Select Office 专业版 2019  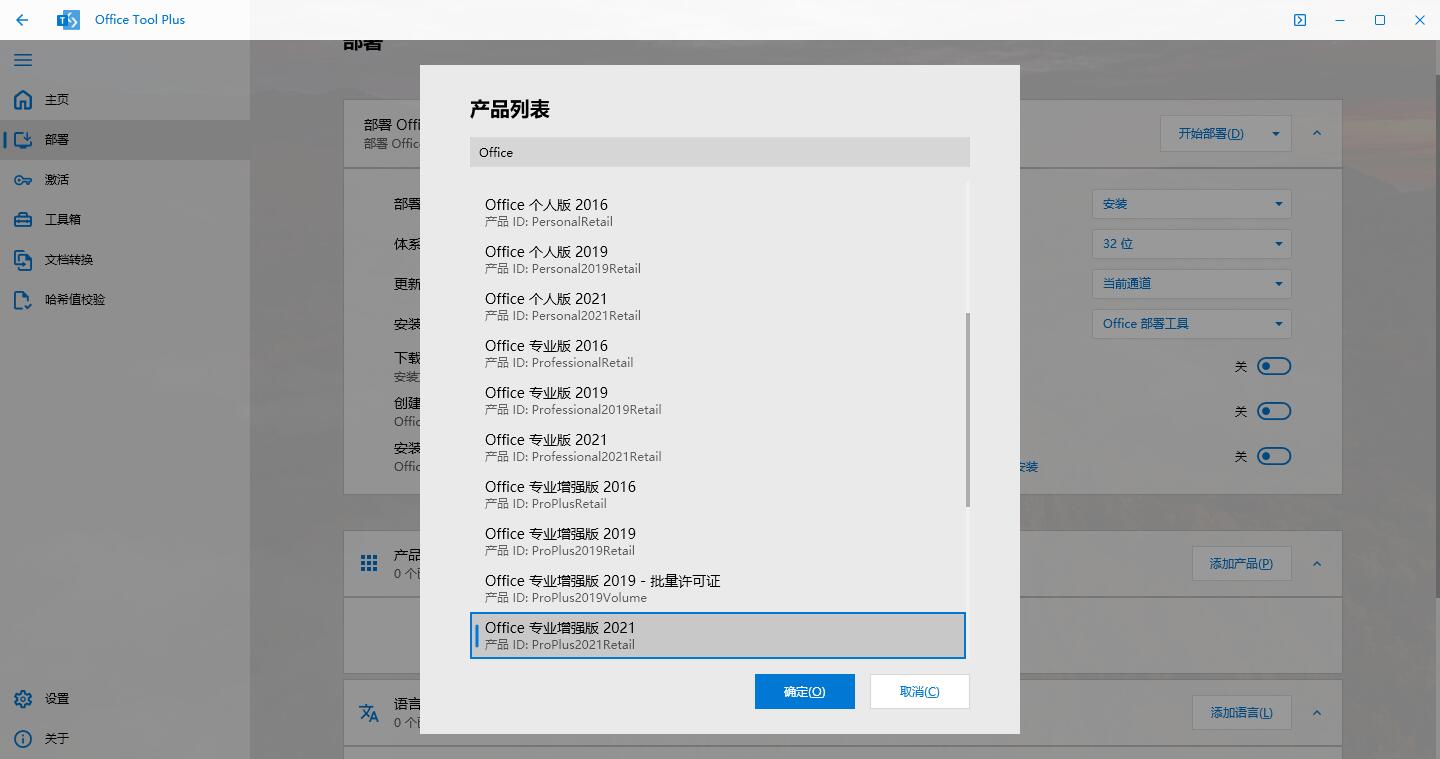point(718,400)
